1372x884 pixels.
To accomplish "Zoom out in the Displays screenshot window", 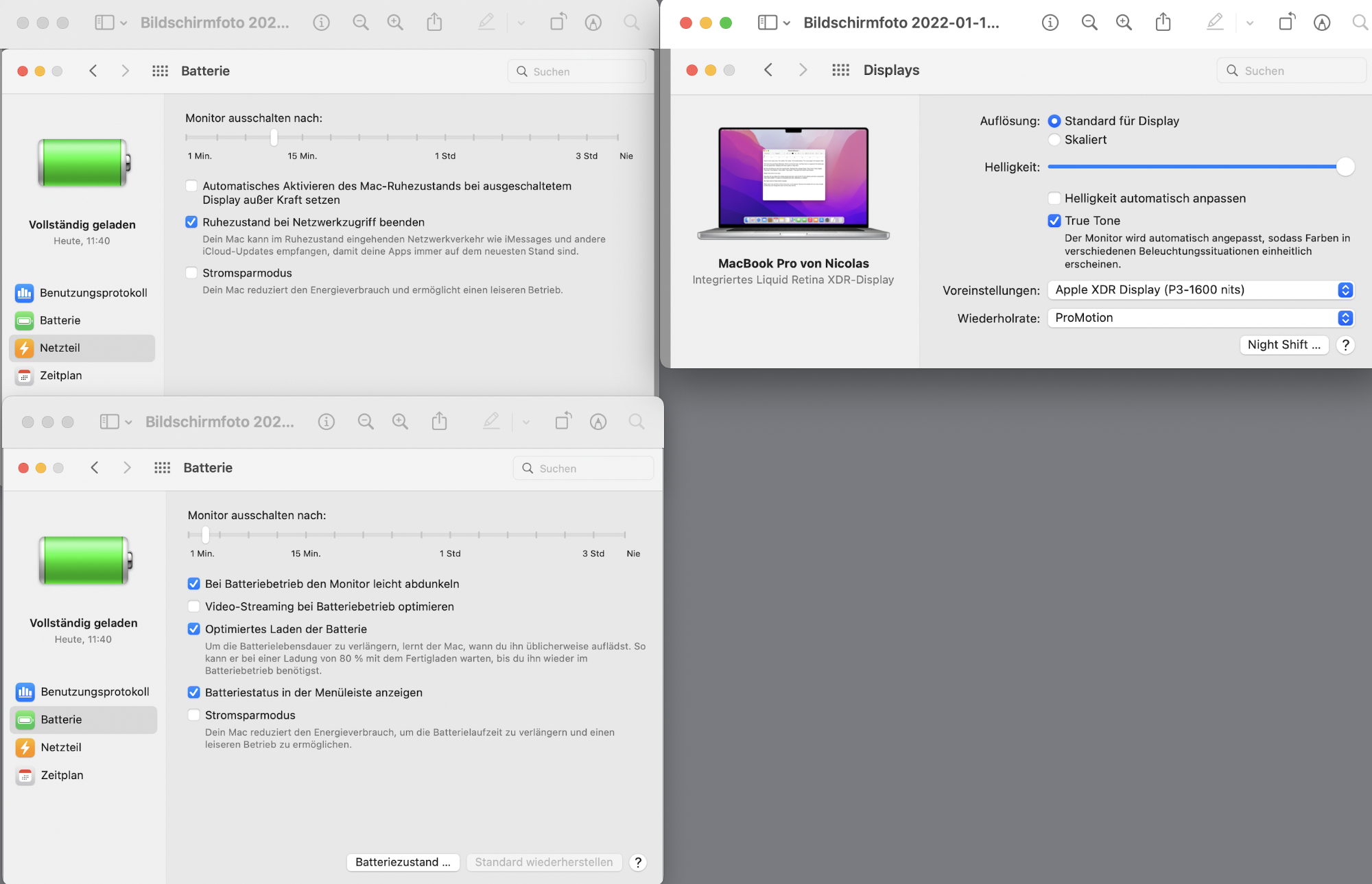I will pos(1089,23).
